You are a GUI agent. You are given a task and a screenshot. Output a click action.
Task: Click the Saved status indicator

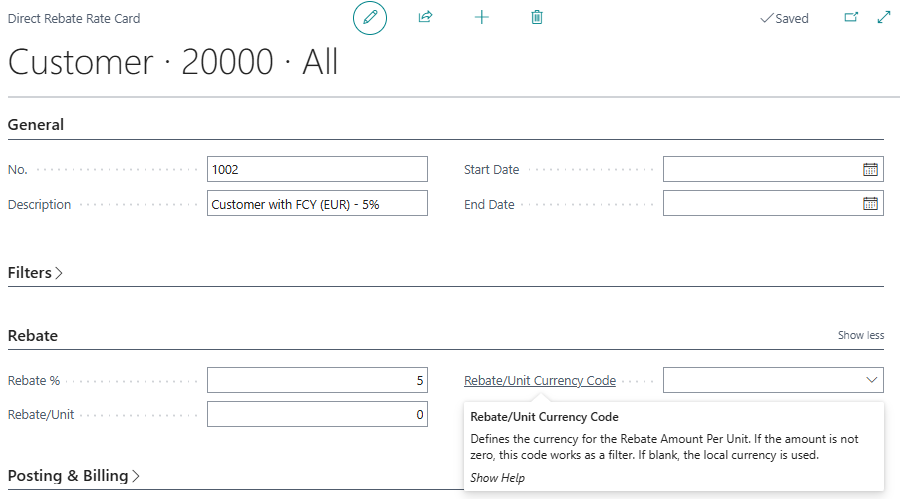[784, 19]
